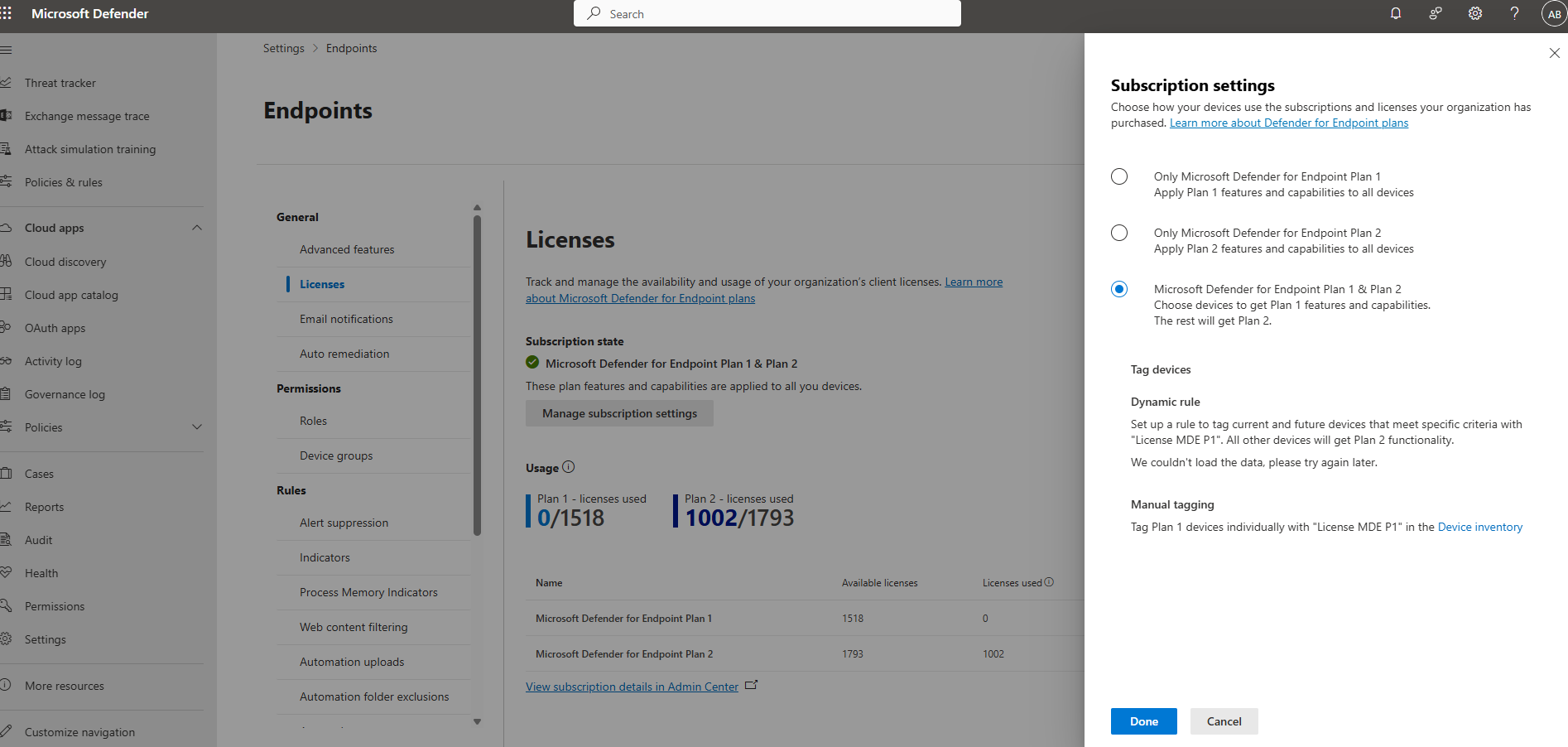Viewport: 1568px width, 747px height.
Task: Select the Plan 1 & Plan 2 option
Action: 1119,289
